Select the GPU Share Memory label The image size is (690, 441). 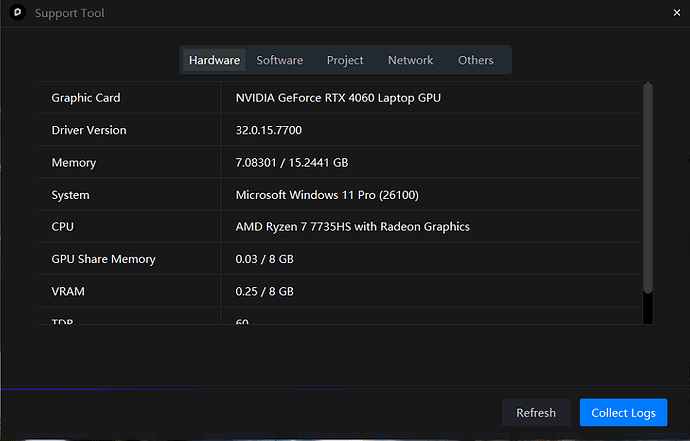103,259
